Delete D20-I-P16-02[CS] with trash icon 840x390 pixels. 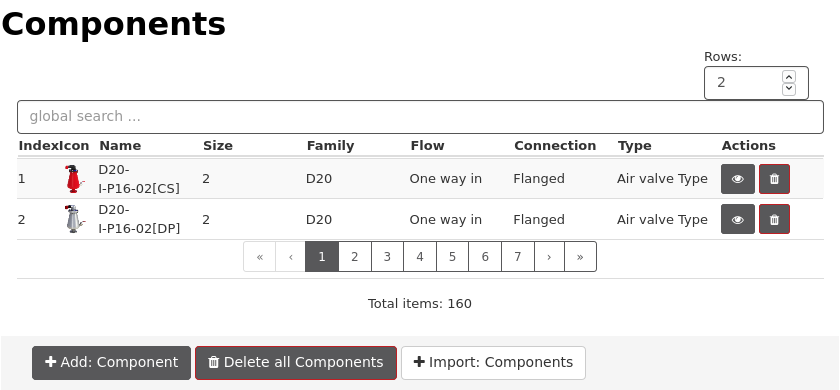[x=774, y=179]
